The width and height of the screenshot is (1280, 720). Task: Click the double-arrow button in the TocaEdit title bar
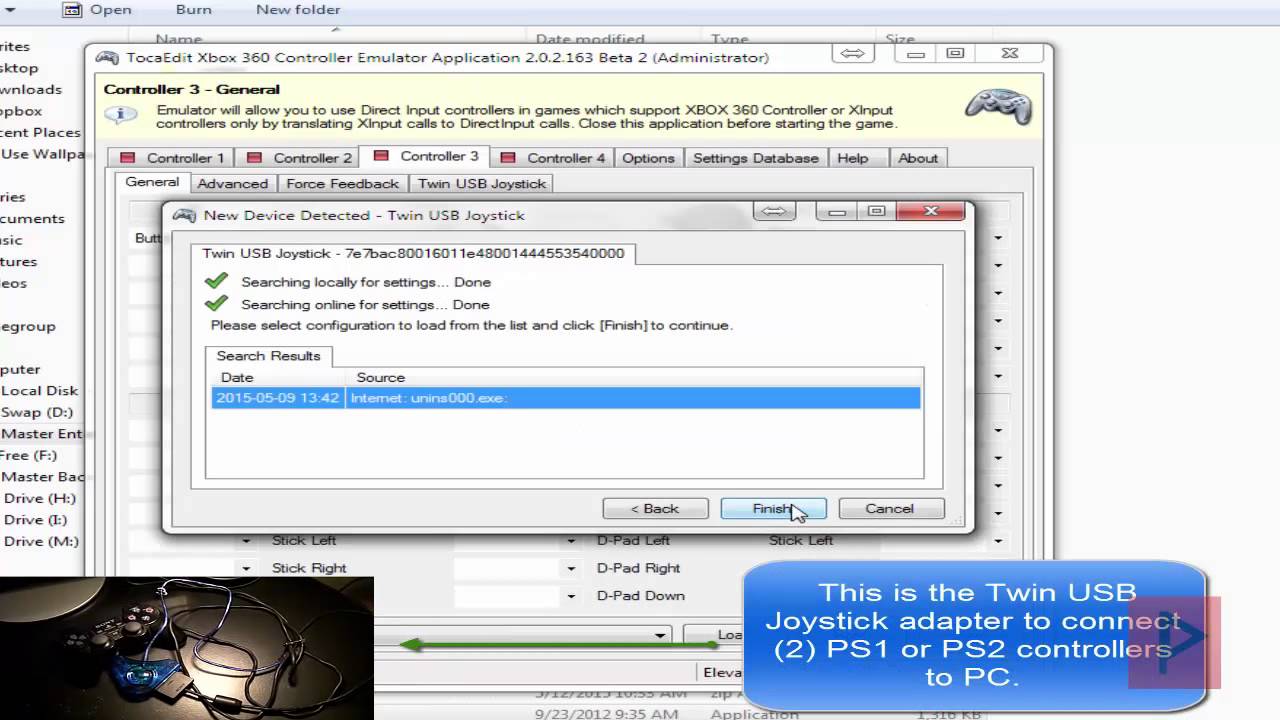[x=852, y=54]
